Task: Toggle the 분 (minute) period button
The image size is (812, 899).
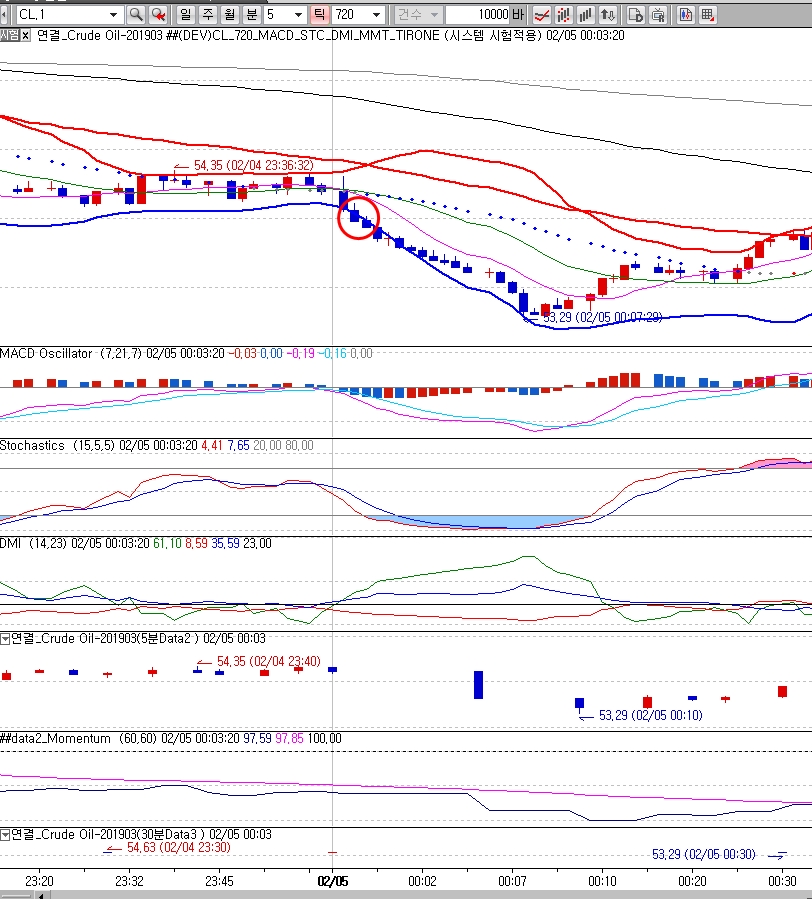Action: click(x=251, y=15)
